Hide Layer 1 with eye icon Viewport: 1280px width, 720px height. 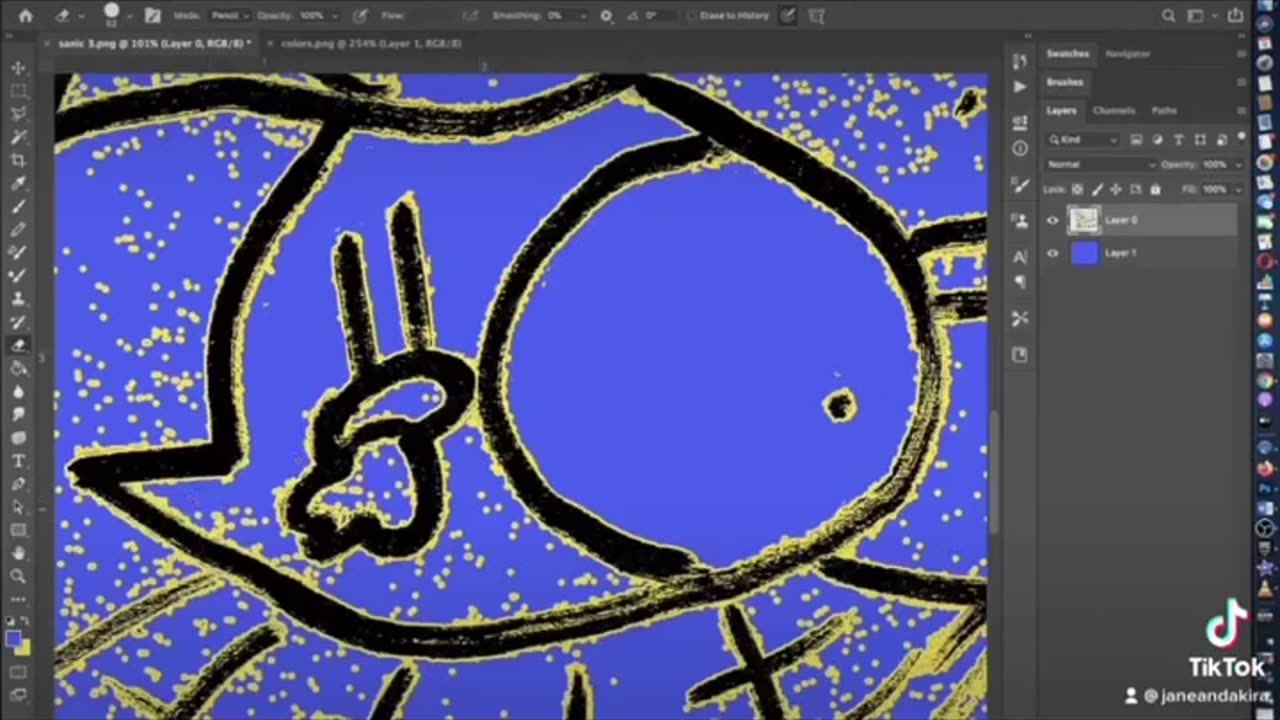(x=1052, y=253)
